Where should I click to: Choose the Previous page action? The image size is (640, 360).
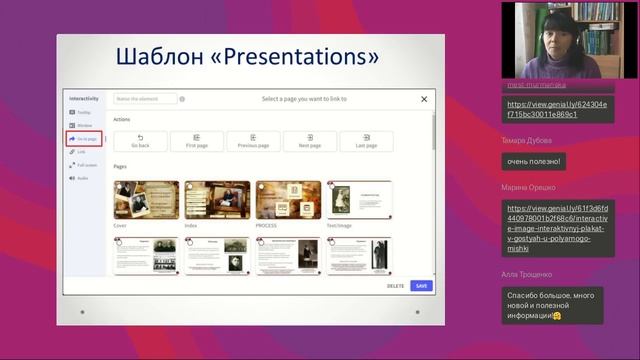[x=253, y=141]
